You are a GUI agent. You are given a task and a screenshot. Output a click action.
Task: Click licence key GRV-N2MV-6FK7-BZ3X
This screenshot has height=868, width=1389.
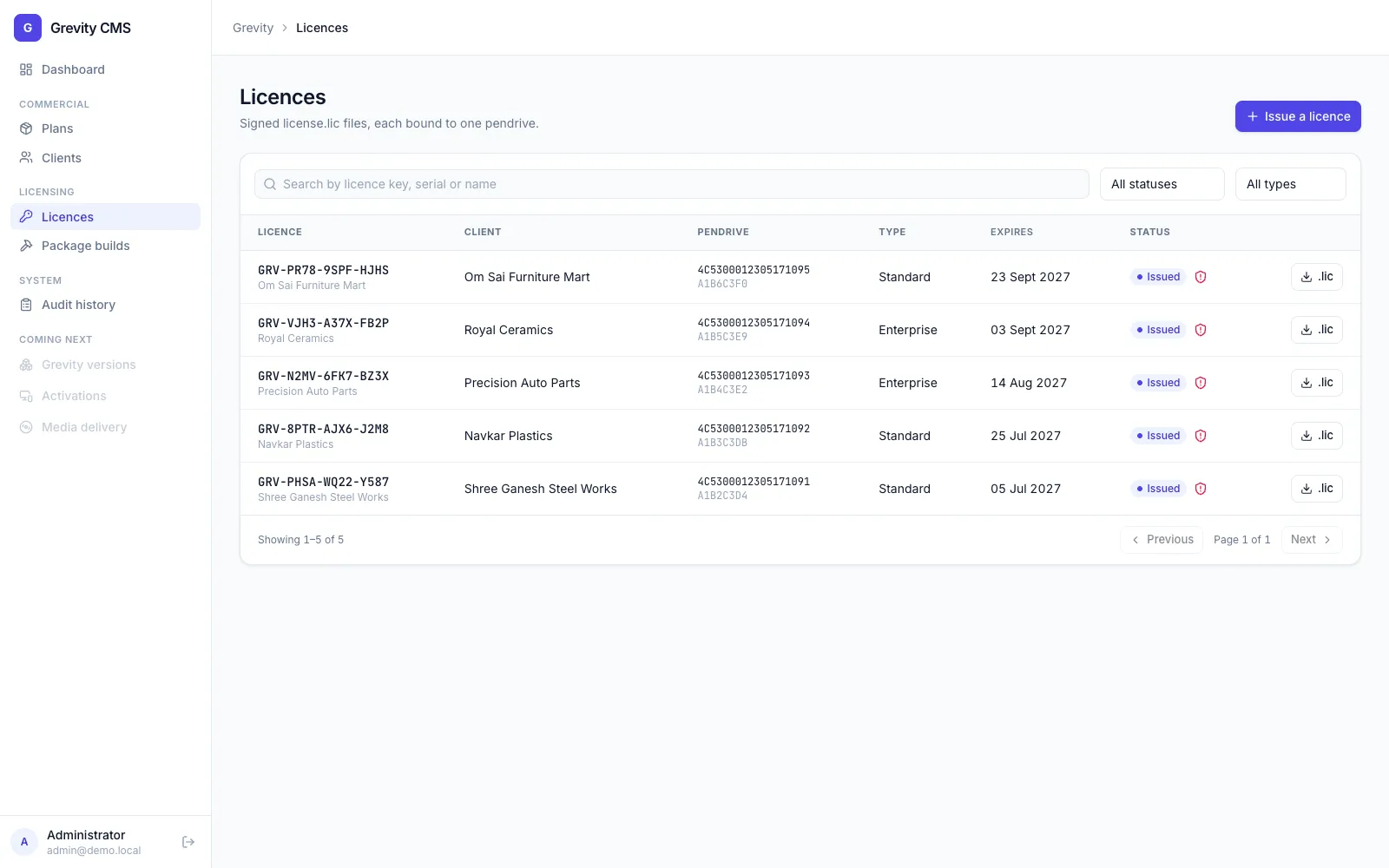tap(323, 376)
